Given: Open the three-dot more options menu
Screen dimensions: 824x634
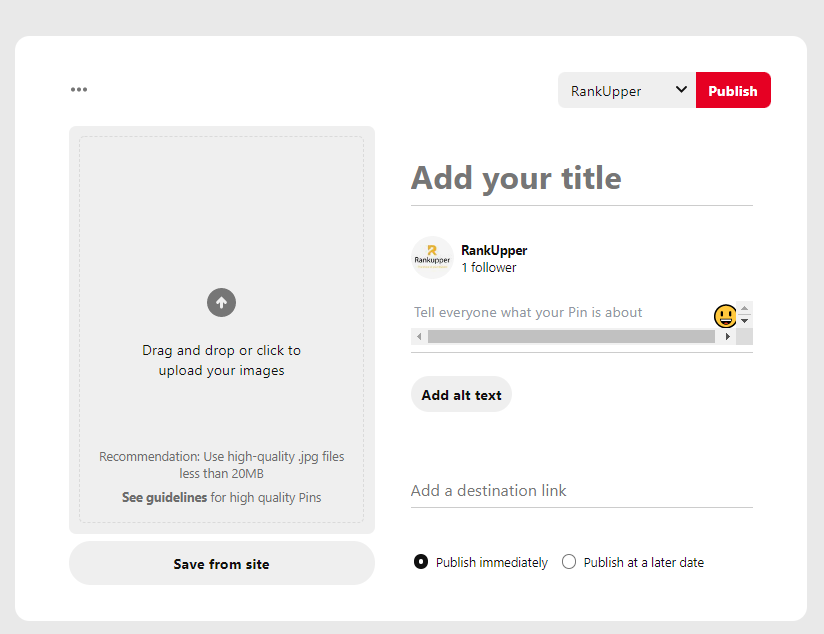Looking at the screenshot, I should point(79,89).
